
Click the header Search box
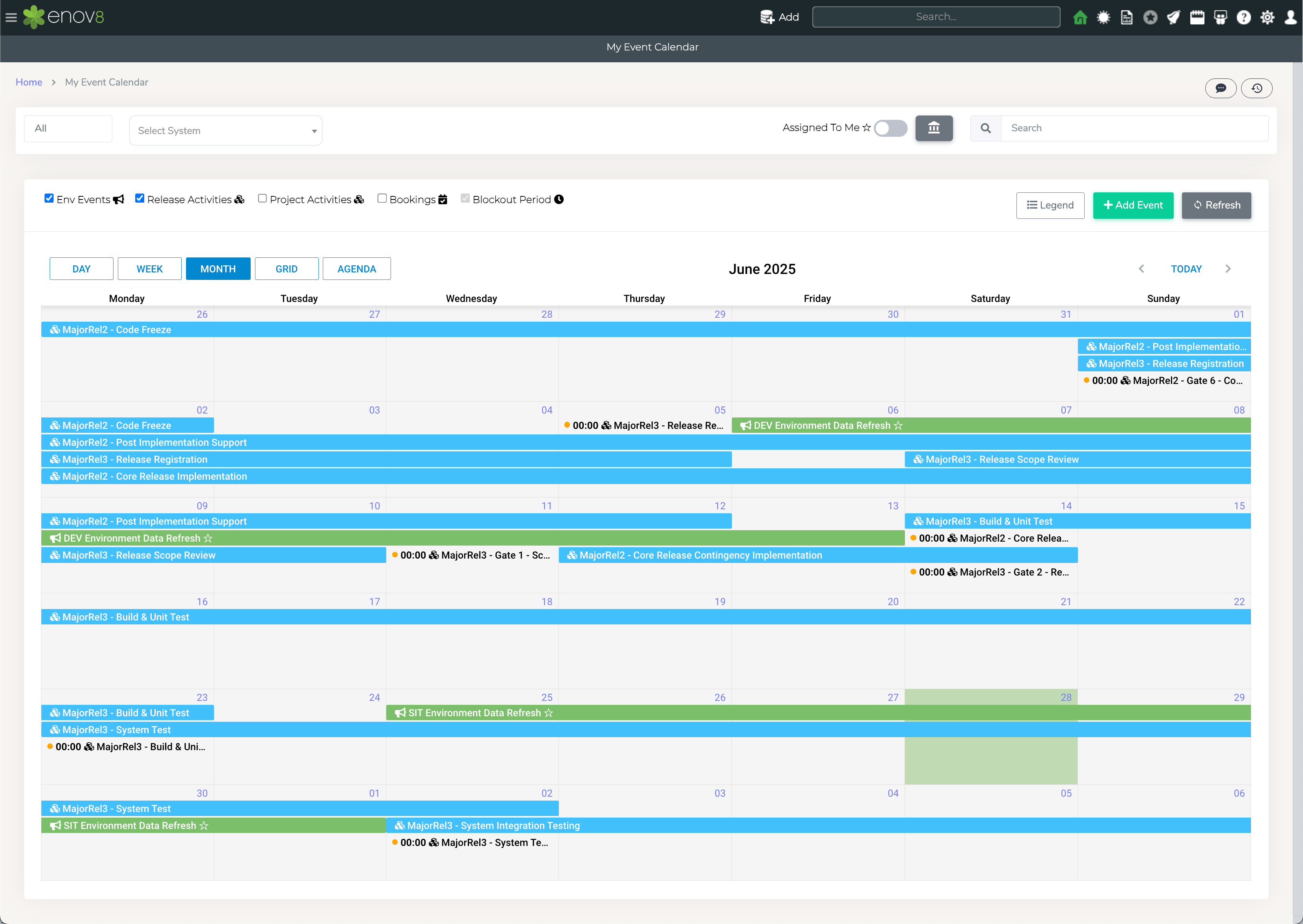tap(936, 17)
